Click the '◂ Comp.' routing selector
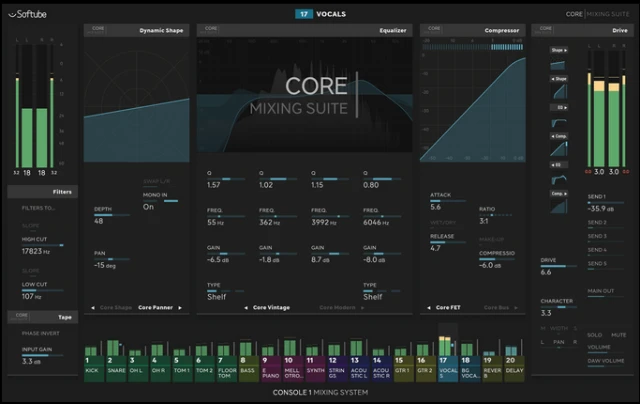The height and width of the screenshot is (404, 640). [x=559, y=136]
